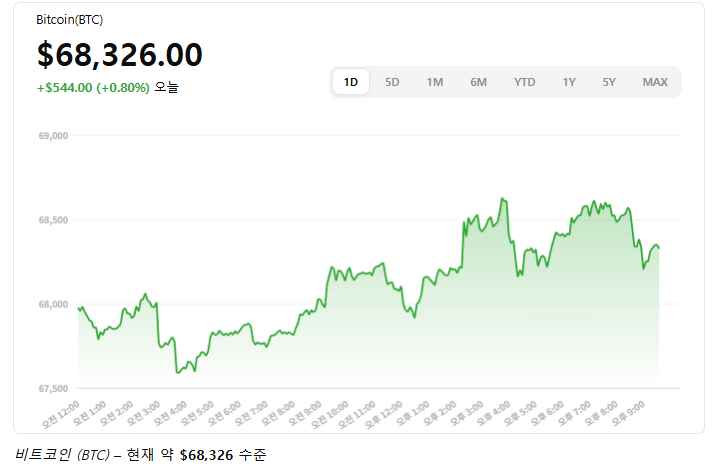This screenshot has width=723, height=468.
Task: Click the $68,326.00 price value
Action: pyautogui.click(x=120, y=54)
